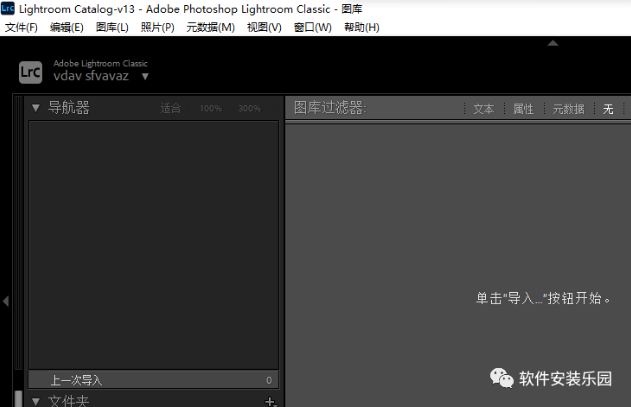Set navigator zoom to 100%
This screenshot has height=407, width=631.
coord(210,108)
